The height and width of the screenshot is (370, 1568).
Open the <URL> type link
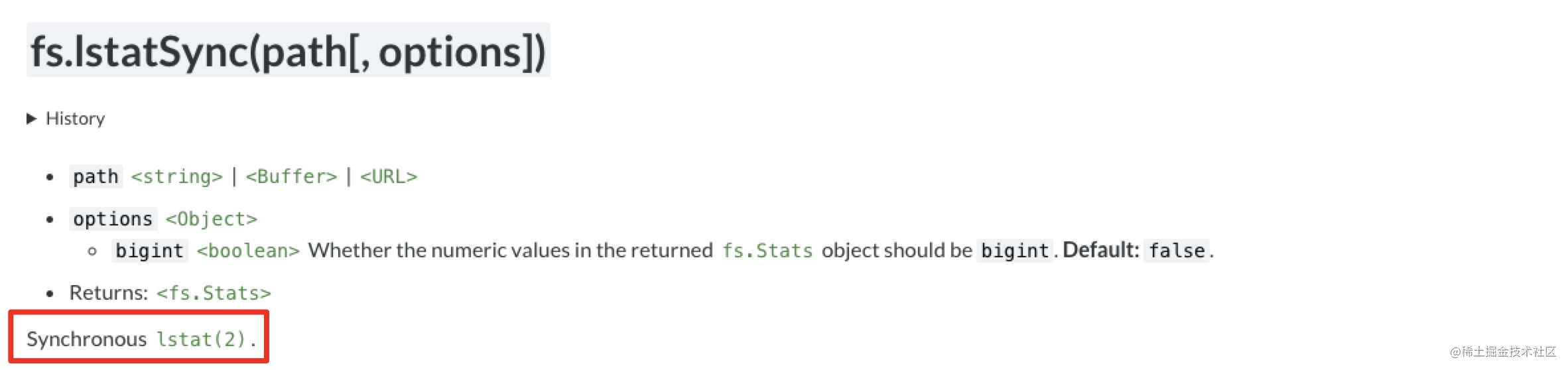389,176
